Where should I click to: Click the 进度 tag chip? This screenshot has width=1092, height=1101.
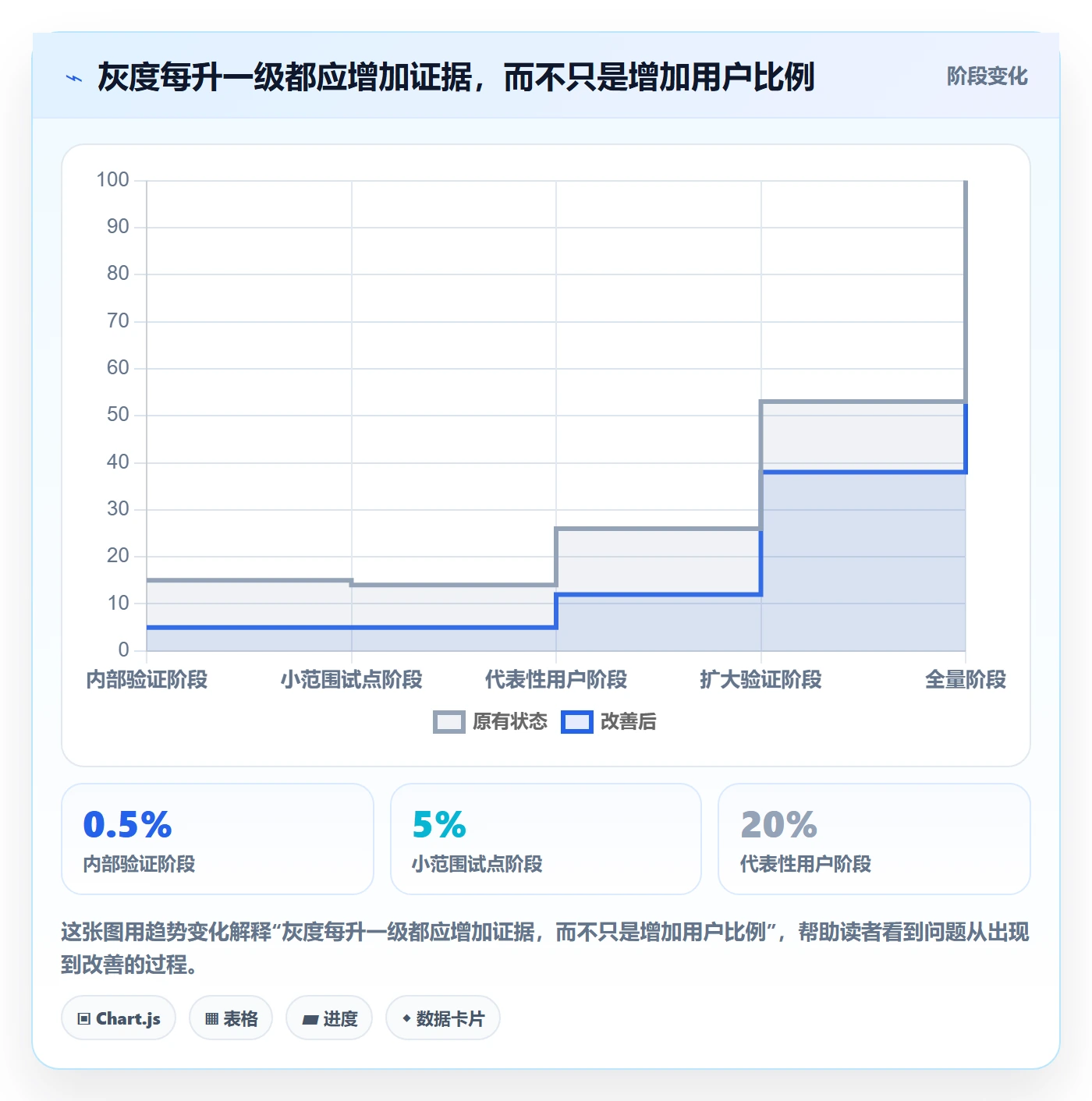[x=329, y=1018]
